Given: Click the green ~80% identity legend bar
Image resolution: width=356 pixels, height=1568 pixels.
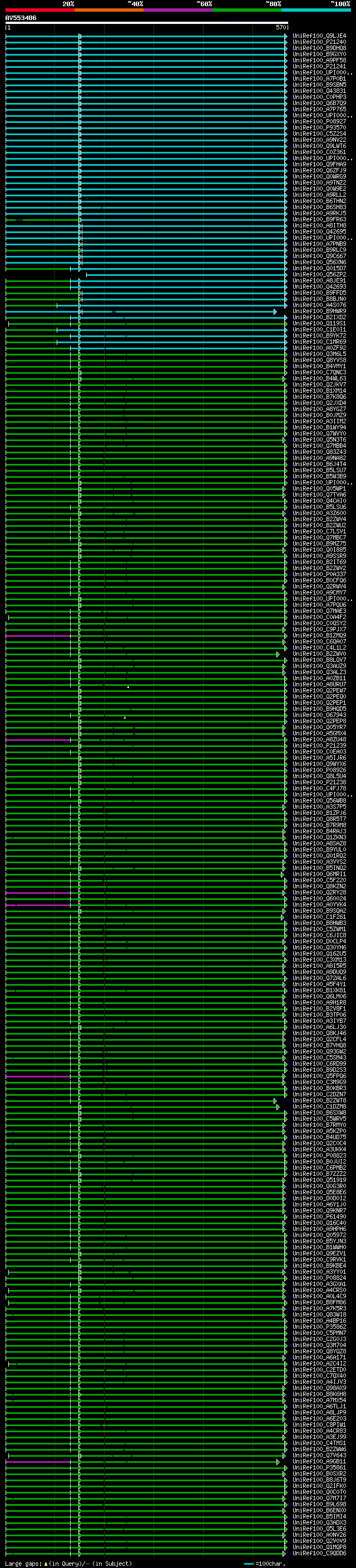Looking at the screenshot, I should 247,10.
